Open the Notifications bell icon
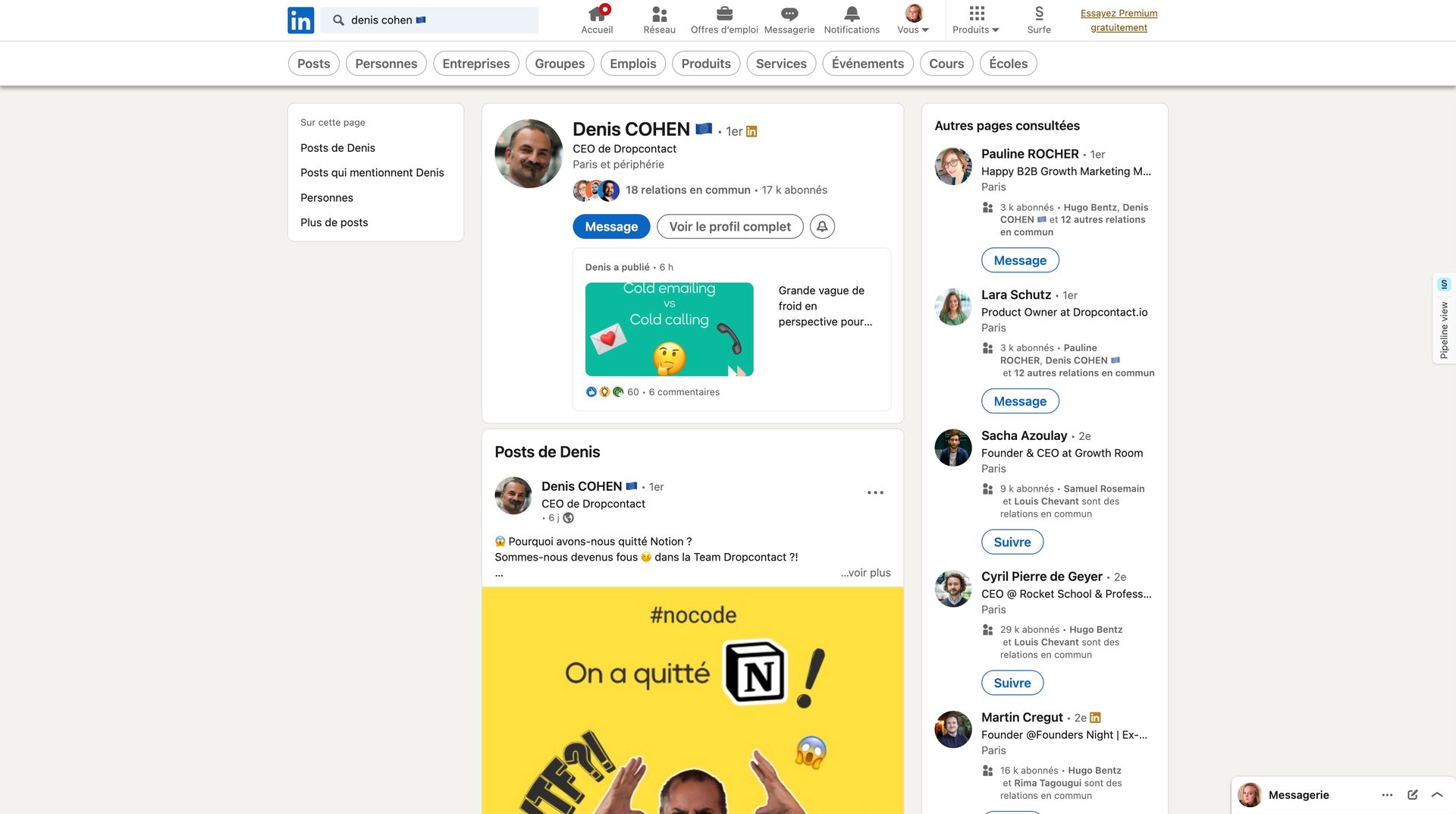This screenshot has height=814, width=1456. pyautogui.click(x=852, y=20)
